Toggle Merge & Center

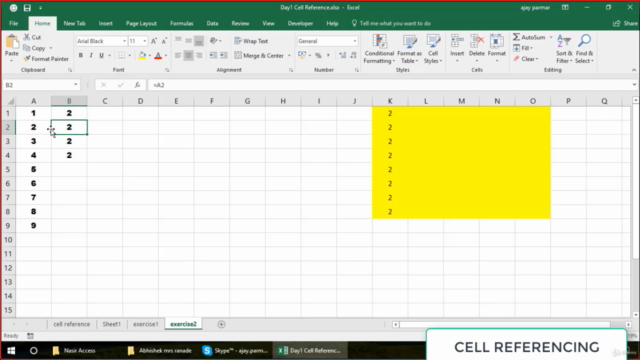(259, 56)
